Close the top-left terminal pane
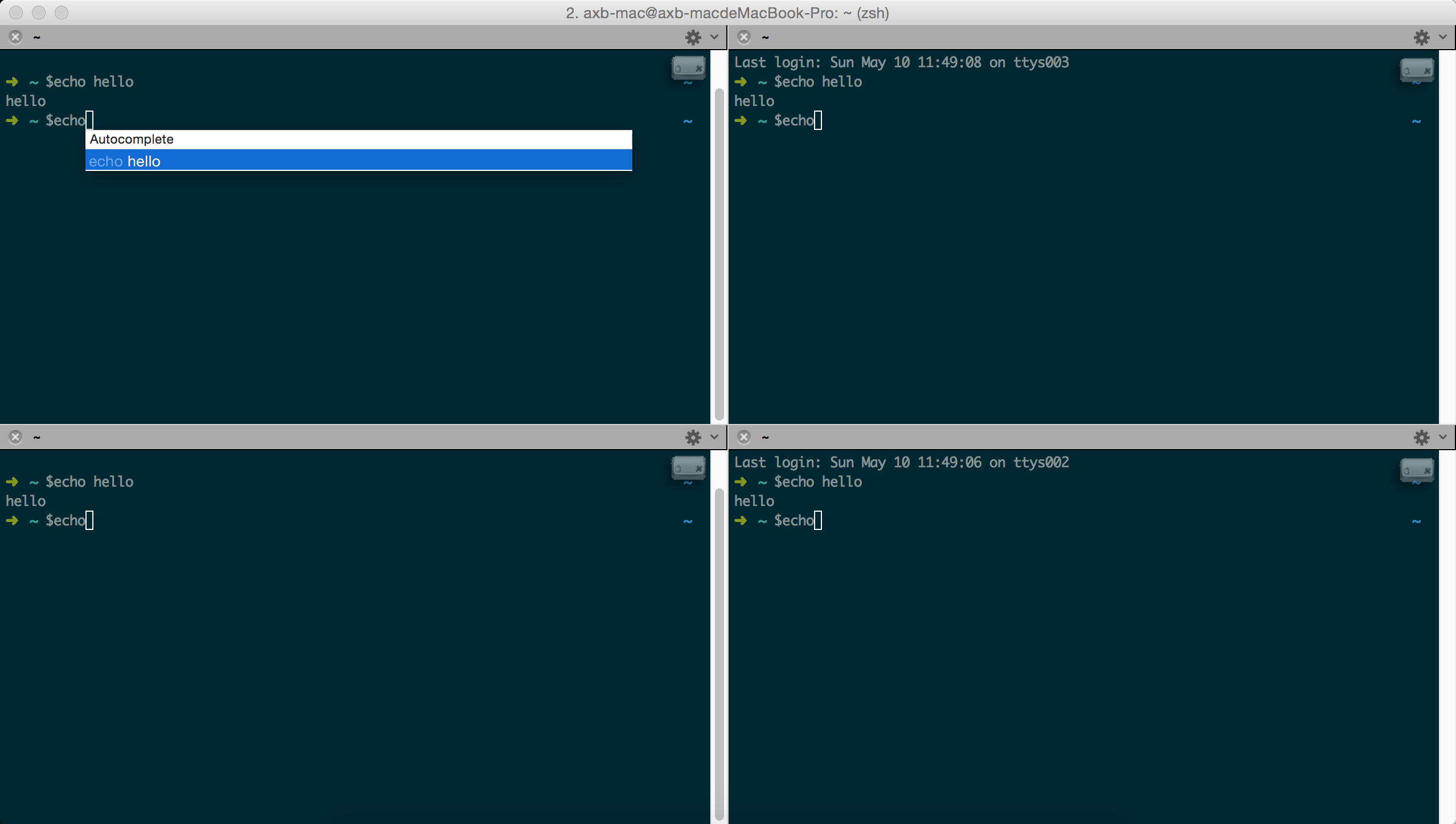Viewport: 1456px width, 824px height. coord(15,37)
